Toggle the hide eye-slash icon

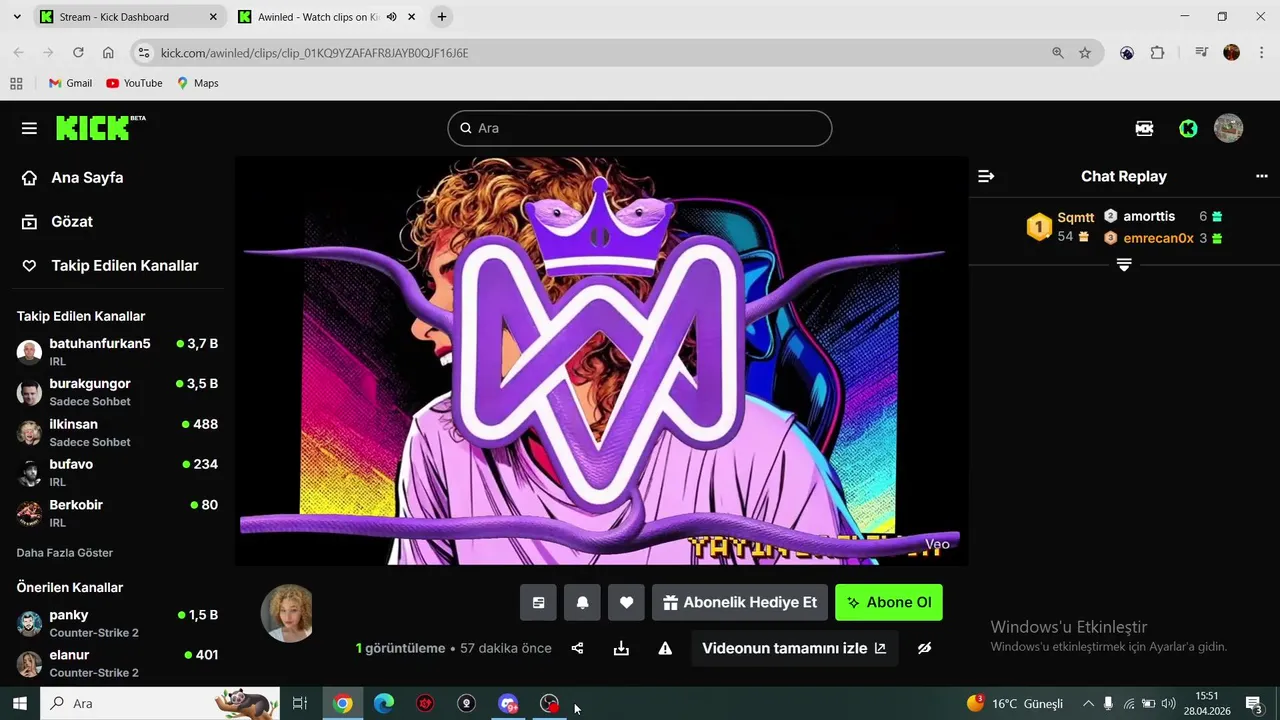925,648
